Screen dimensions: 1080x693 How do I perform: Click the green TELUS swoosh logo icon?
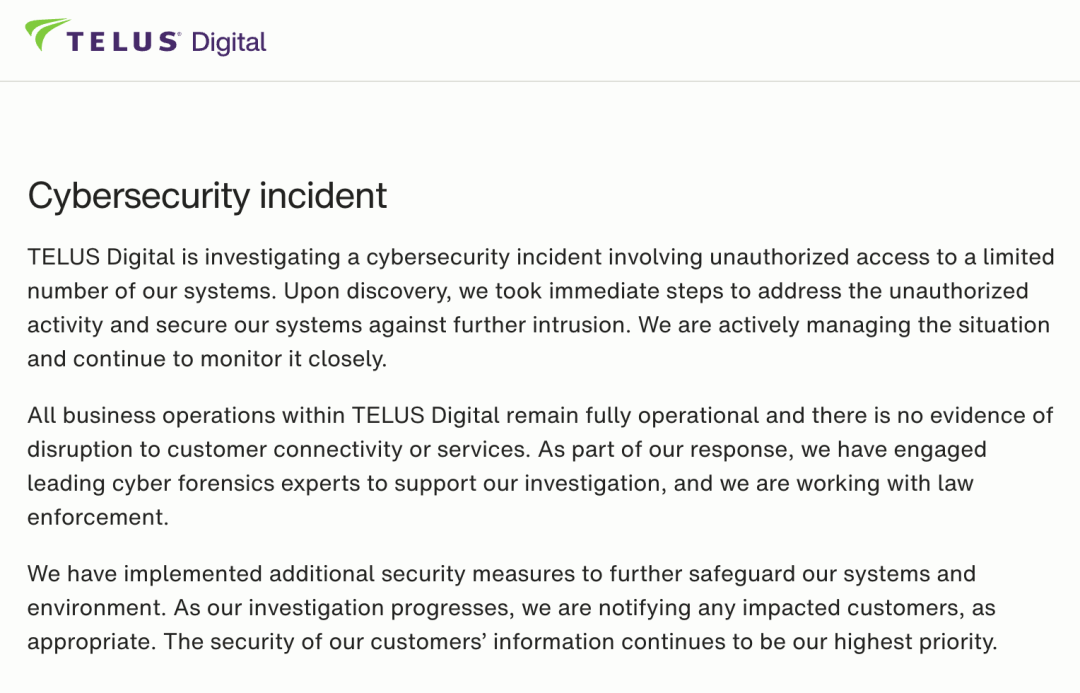[x=47, y=35]
